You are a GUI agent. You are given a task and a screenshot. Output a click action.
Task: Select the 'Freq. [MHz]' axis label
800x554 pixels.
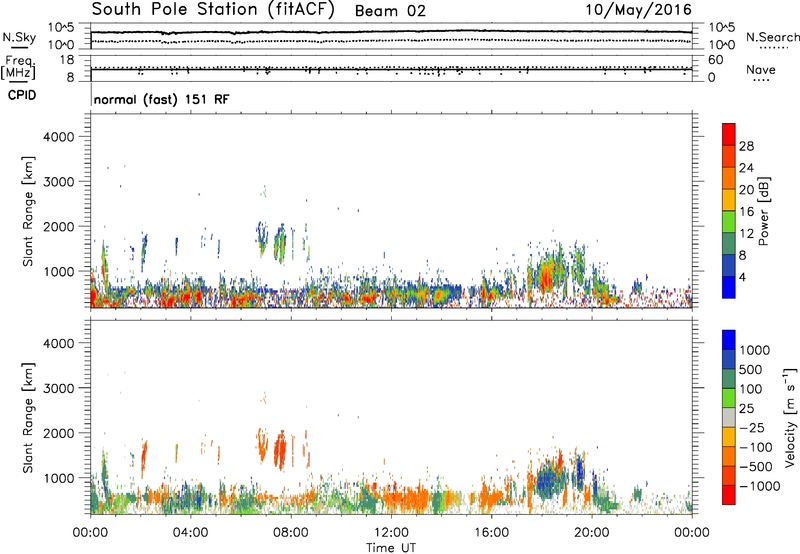18,67
